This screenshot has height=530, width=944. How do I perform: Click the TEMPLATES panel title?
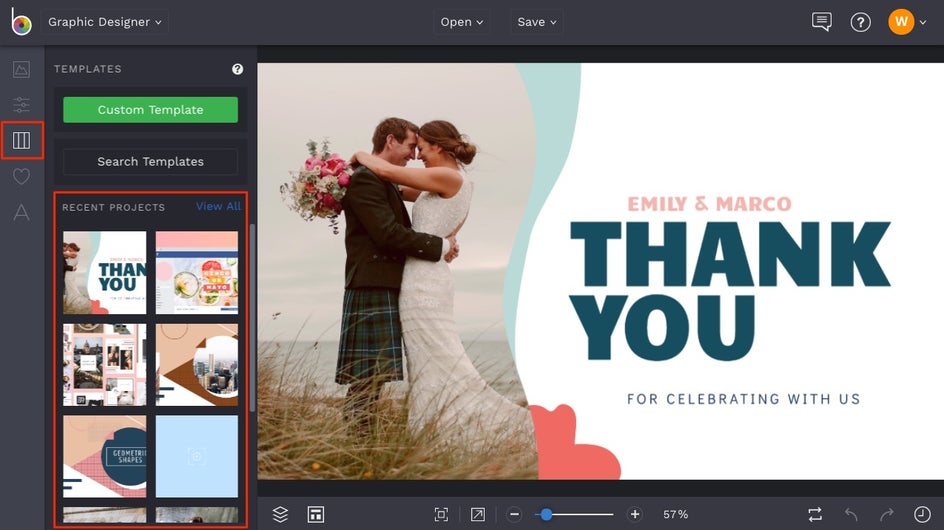[x=88, y=69]
